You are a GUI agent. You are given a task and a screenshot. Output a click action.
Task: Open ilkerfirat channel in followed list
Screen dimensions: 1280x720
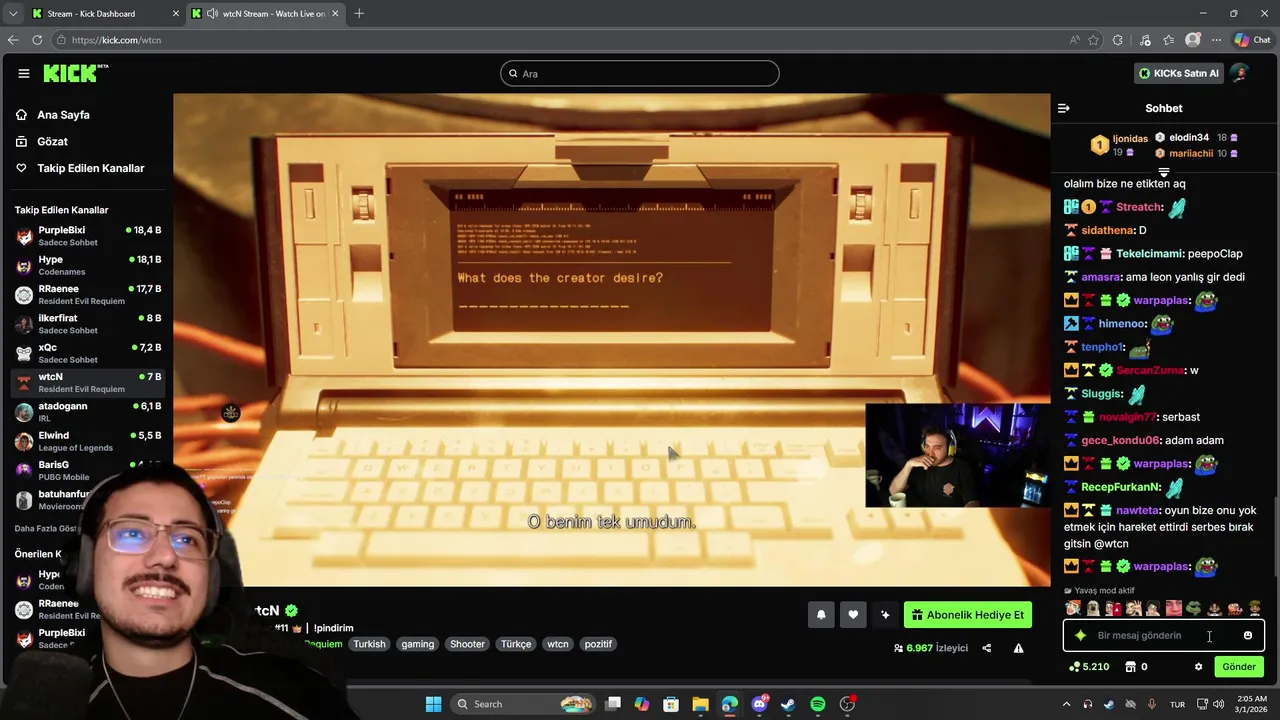click(x=88, y=324)
